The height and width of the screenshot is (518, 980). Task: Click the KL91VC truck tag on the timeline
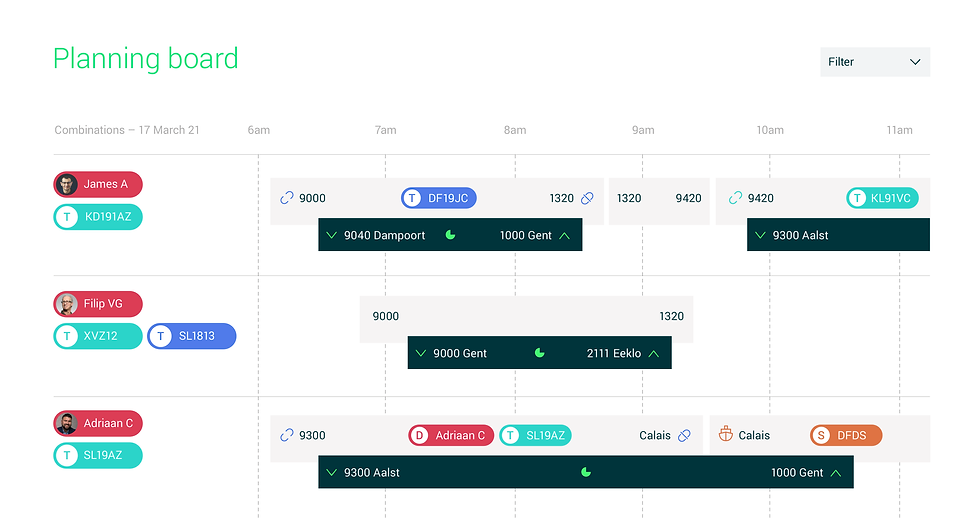882,198
